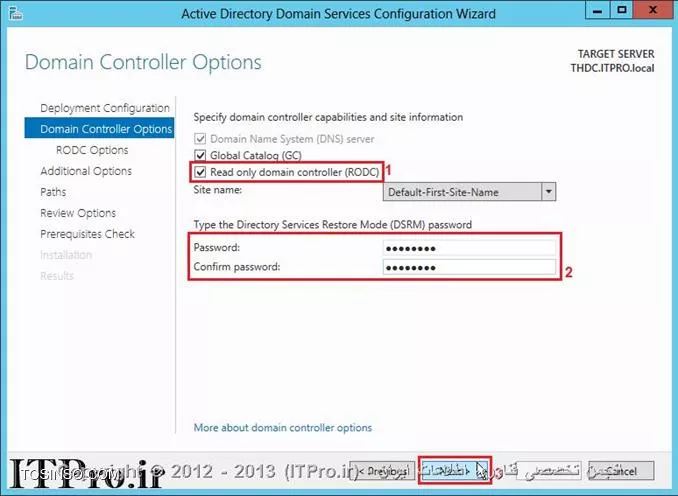The height and width of the screenshot is (496, 678).
Task: Click the Previous button
Action: click(382, 470)
